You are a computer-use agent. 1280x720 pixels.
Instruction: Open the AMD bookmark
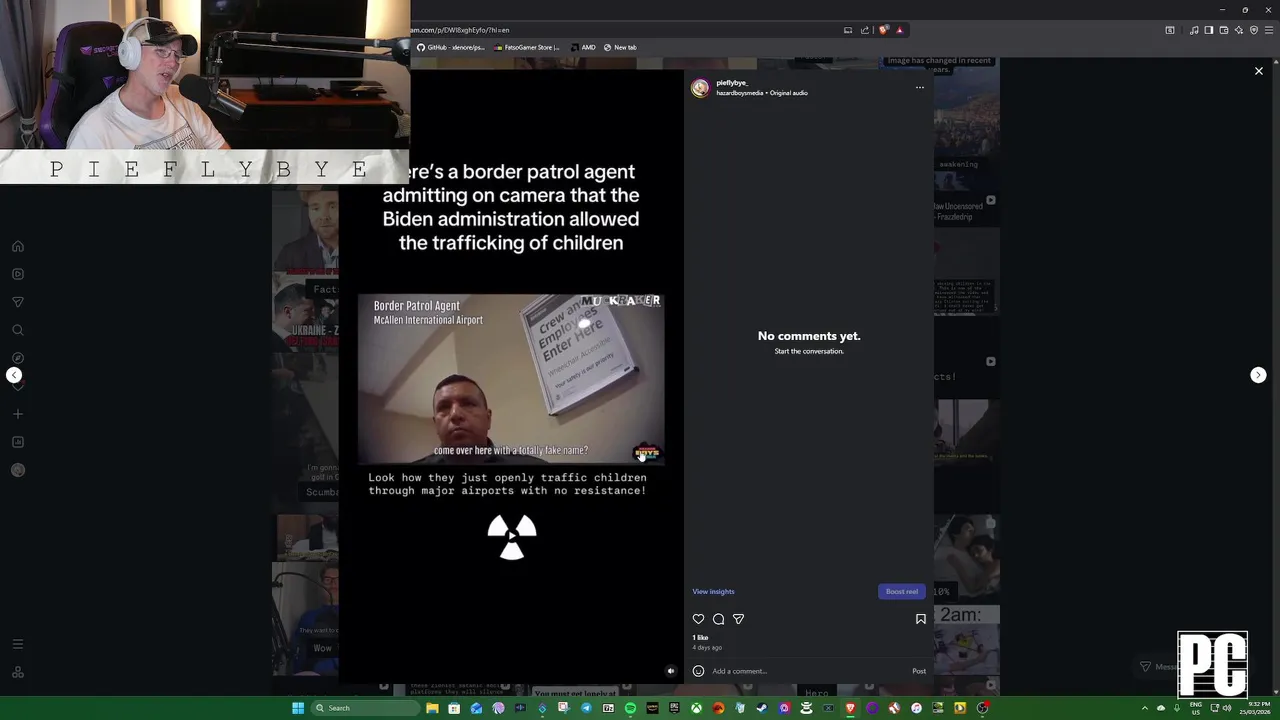point(583,47)
